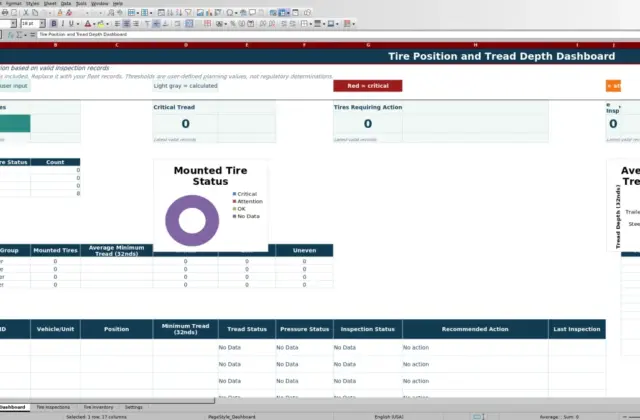This screenshot has width=640, height=420.
Task: Click the Function Wizard fx icon
Action: click(x=11, y=35)
